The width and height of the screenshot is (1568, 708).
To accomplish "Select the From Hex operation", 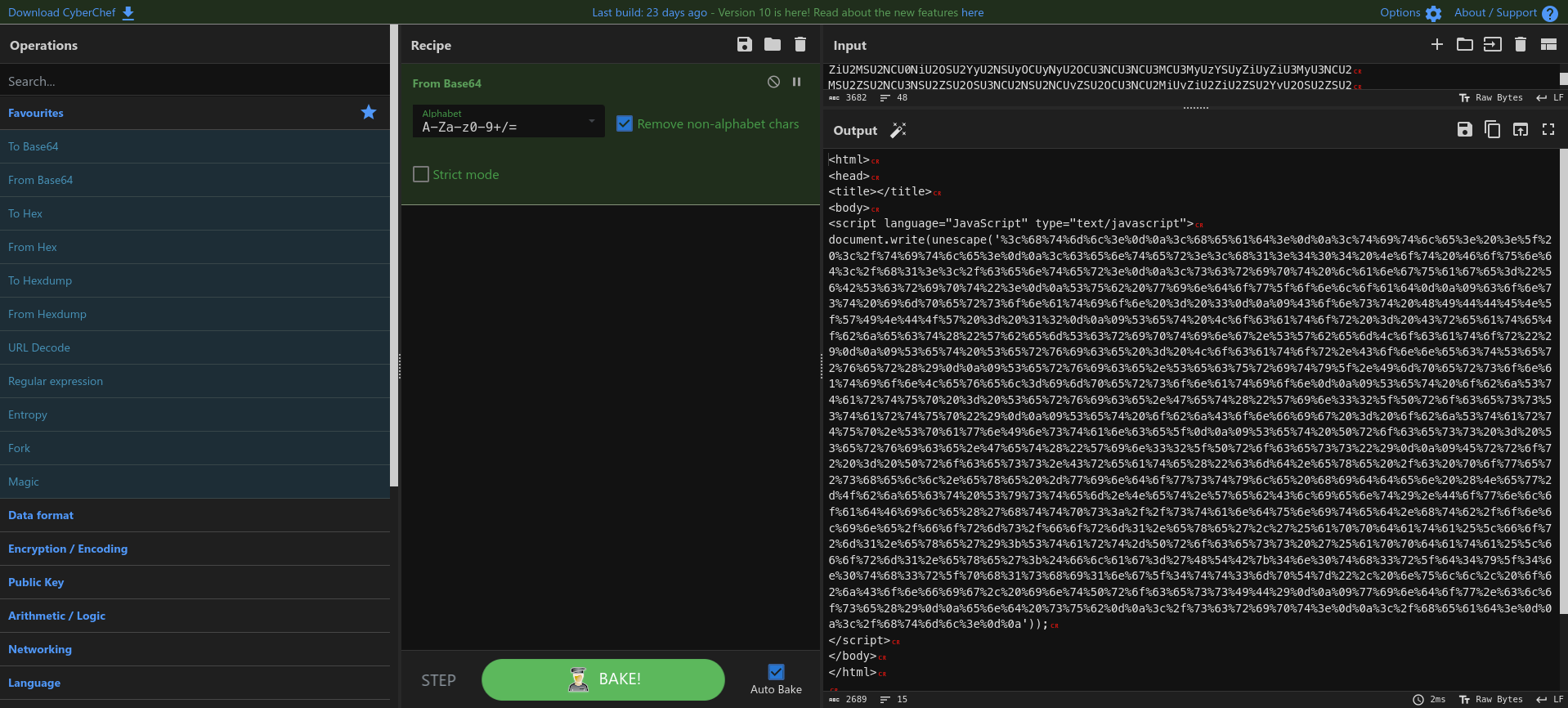I will 195,247.
